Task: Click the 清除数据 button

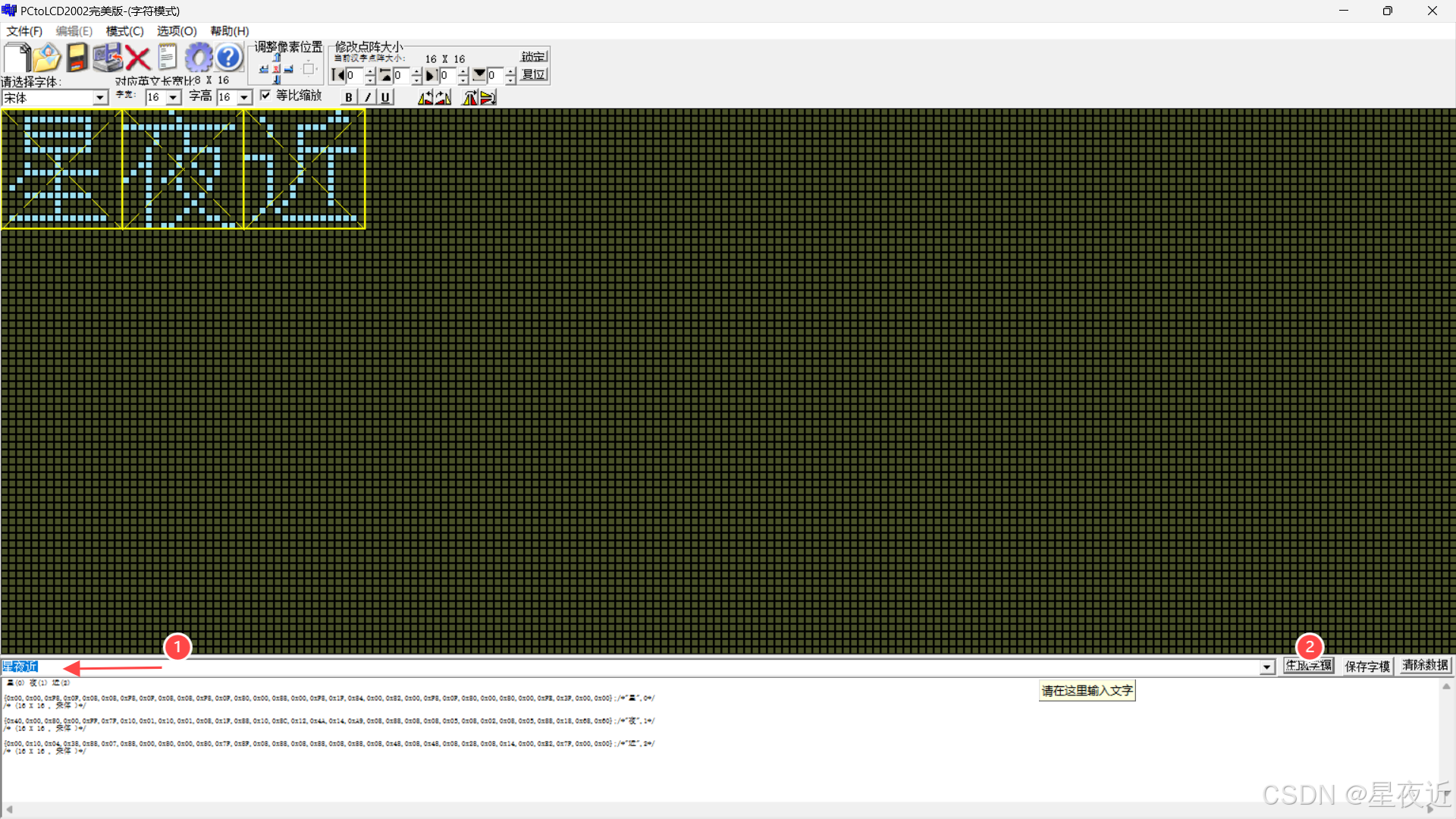Action: point(1425,665)
